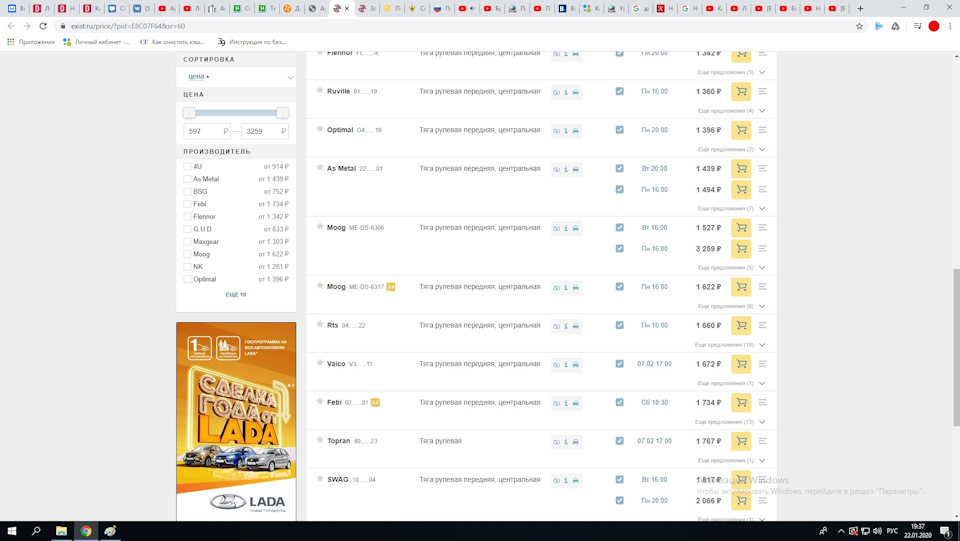Add SWAG 2 066 ₽ offer to cart
The width and height of the screenshot is (960, 541).
741,501
